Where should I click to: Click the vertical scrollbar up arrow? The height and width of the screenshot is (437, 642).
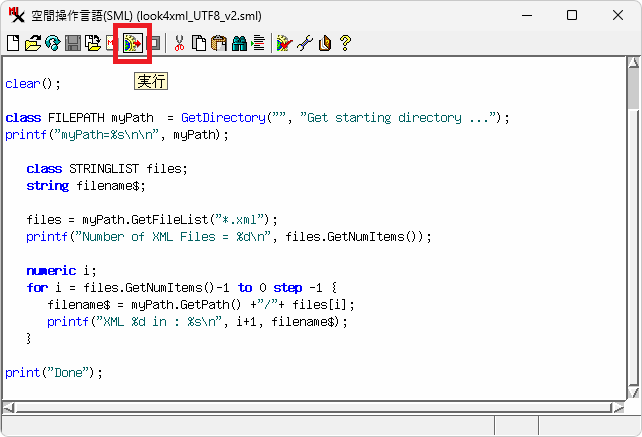[633, 64]
